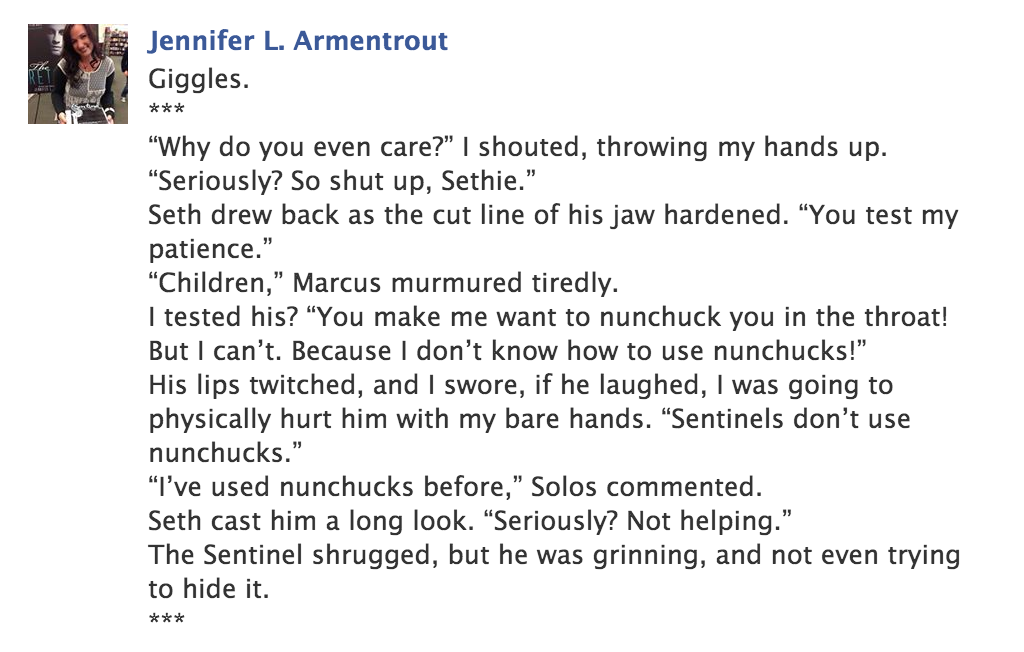Select the "So shut up, Sethie." line

click(x=342, y=181)
